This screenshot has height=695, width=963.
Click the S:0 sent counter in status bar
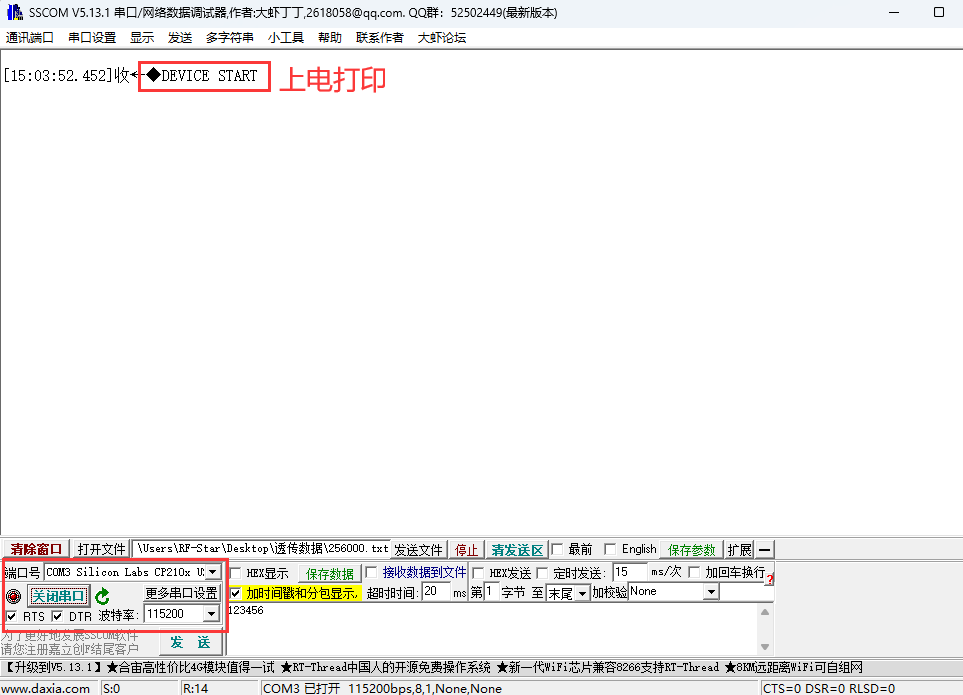coord(112,688)
